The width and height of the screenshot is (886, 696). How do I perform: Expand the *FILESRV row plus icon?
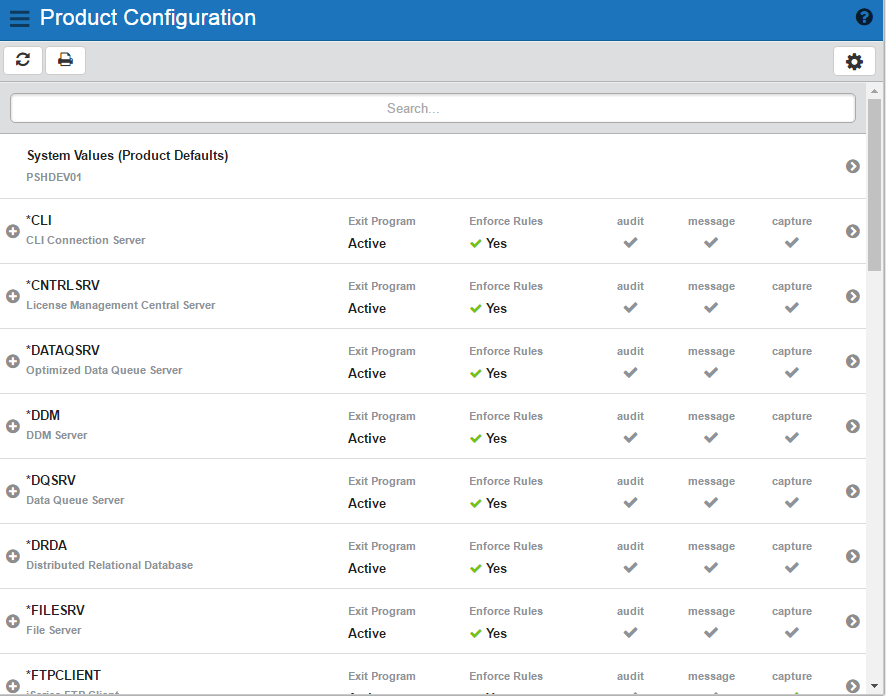[x=13, y=621]
